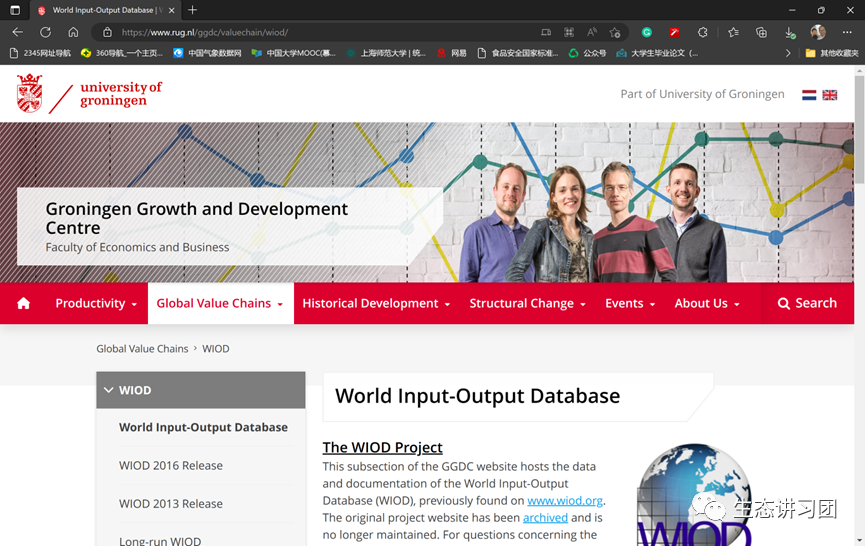865x546 pixels.
Task: Open a new browser tab
Action: [x=192, y=10]
